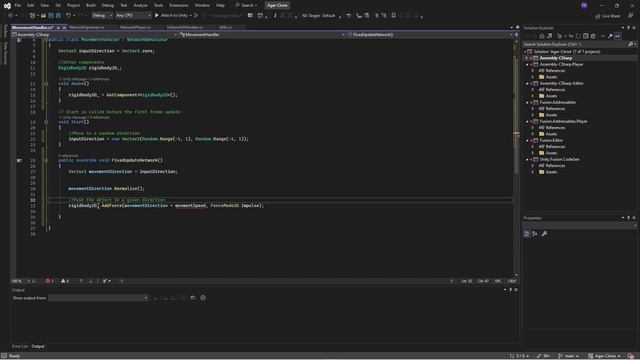Click the notifications icon in status bar
Screen dimensions: 640x360
click(631, 356)
